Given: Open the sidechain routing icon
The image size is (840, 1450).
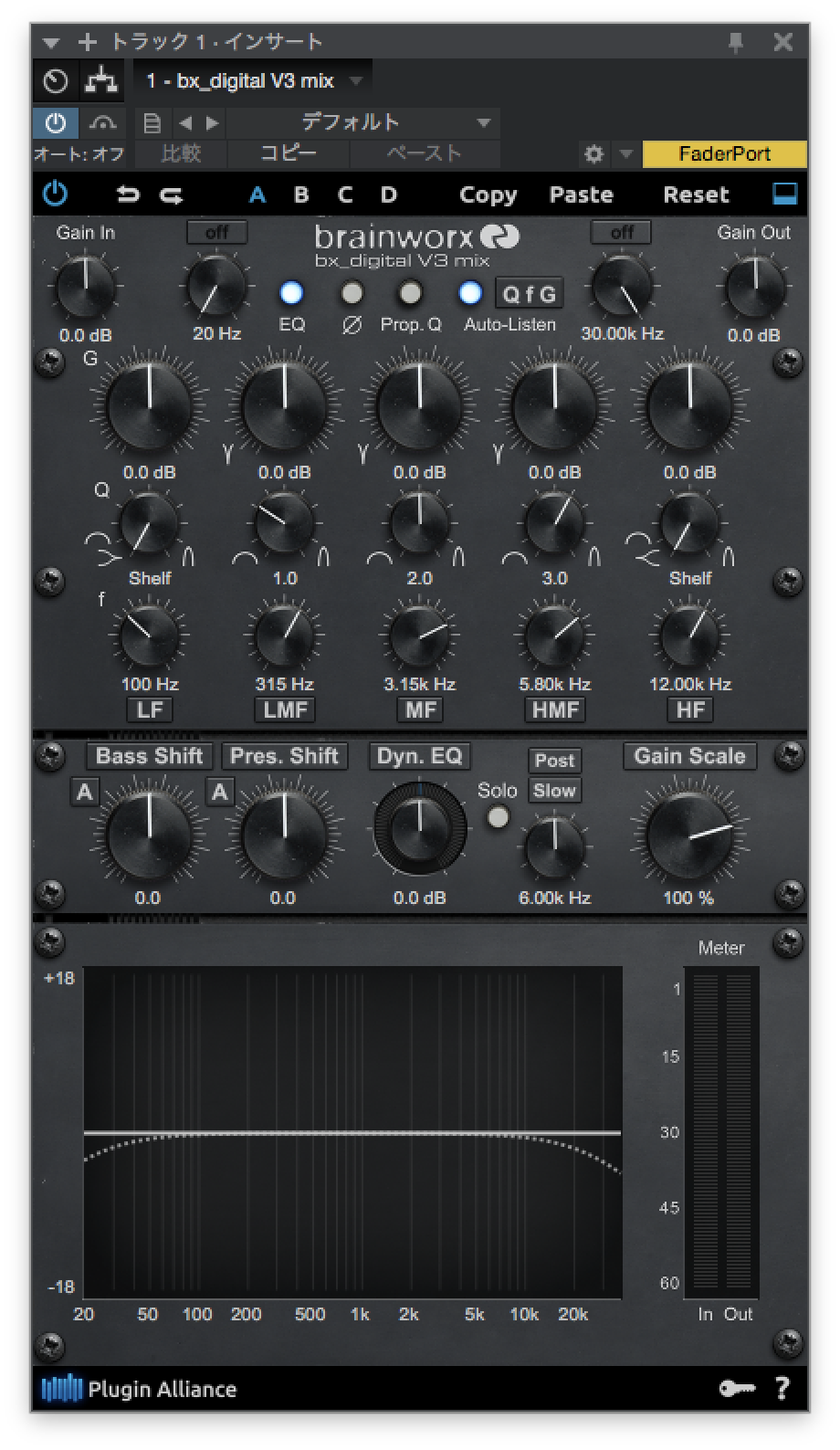Looking at the screenshot, I should (100, 81).
